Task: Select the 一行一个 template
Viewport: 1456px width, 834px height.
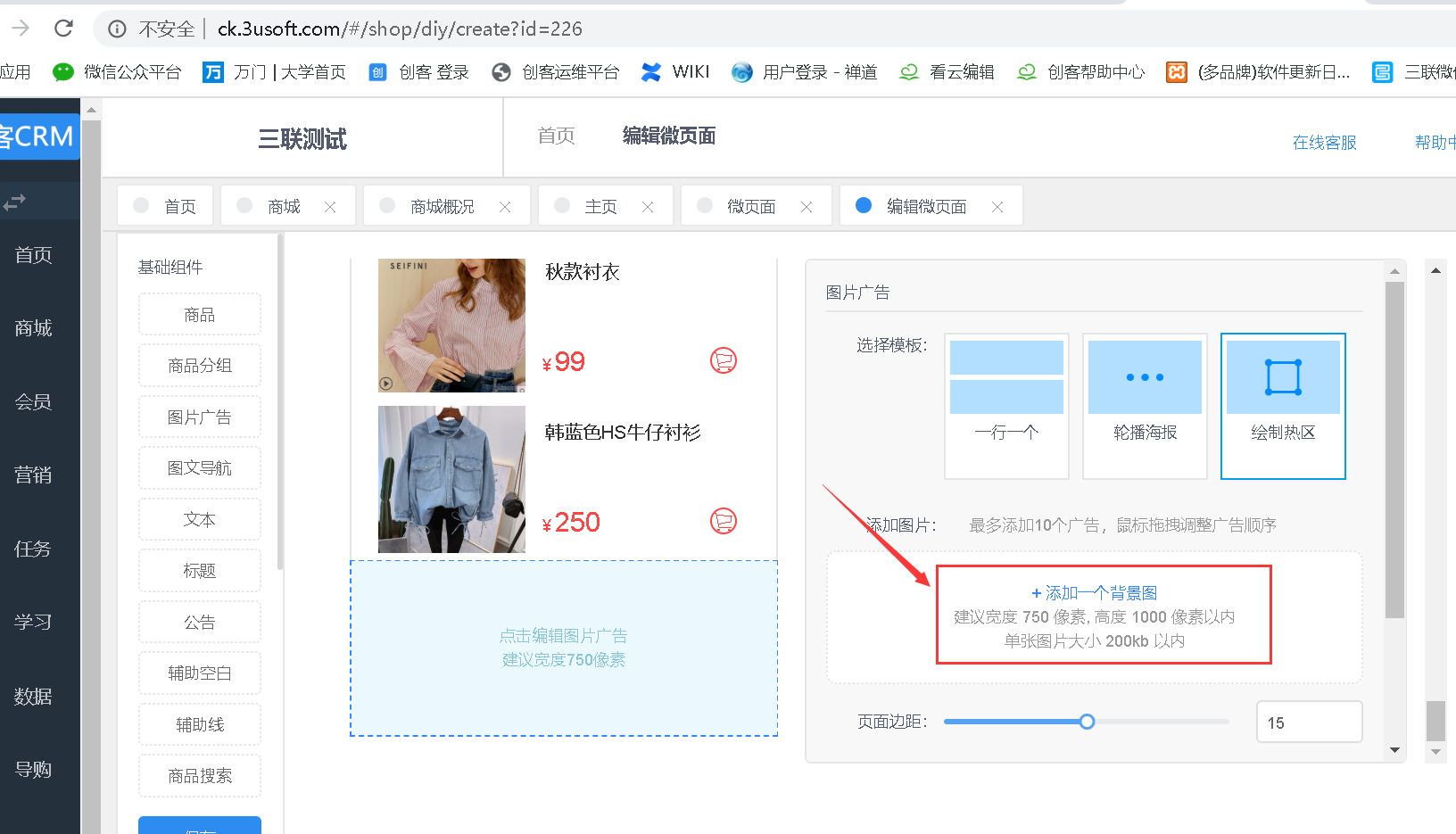Action: (1006, 406)
